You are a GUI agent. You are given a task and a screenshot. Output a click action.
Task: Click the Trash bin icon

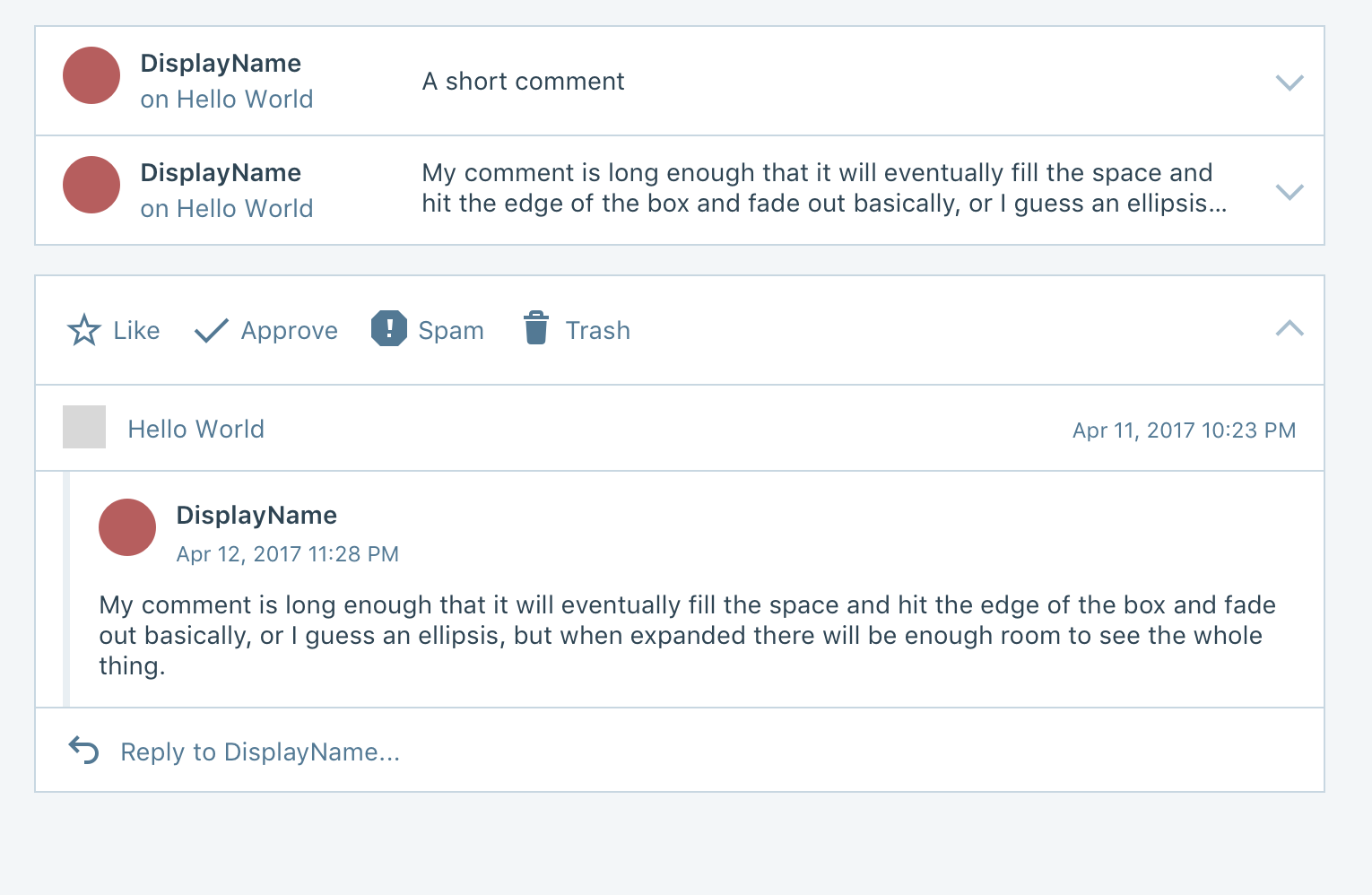coord(536,328)
